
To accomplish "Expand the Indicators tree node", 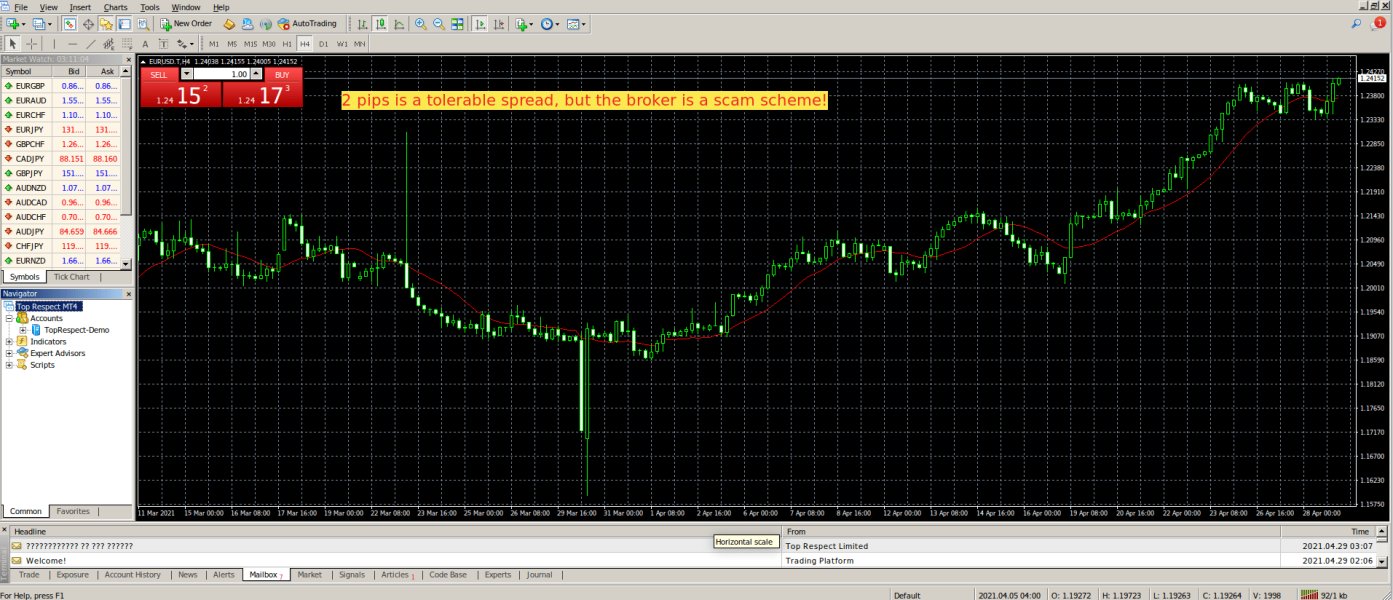I will [10, 342].
